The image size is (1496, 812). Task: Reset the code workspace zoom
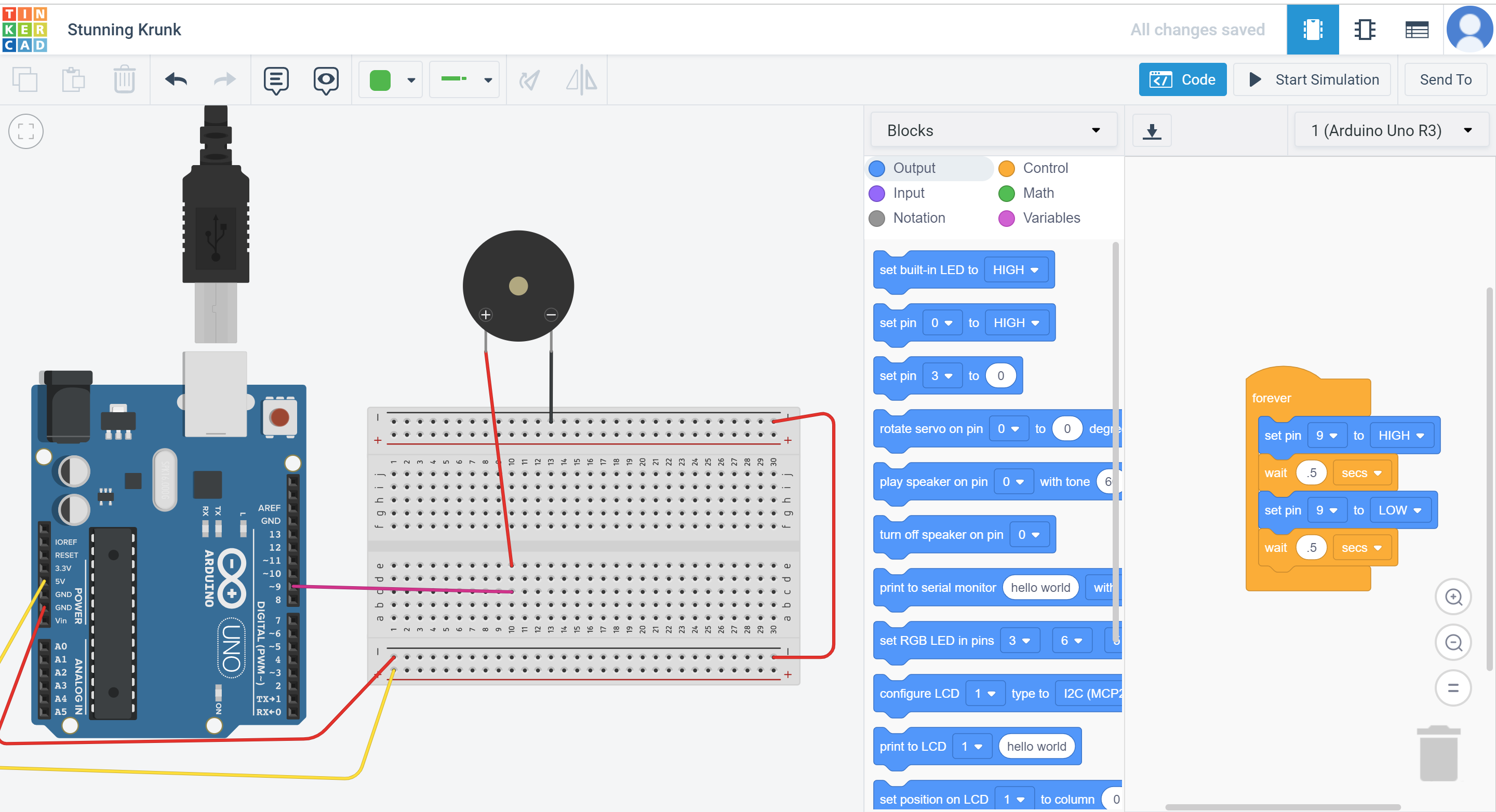1453,688
